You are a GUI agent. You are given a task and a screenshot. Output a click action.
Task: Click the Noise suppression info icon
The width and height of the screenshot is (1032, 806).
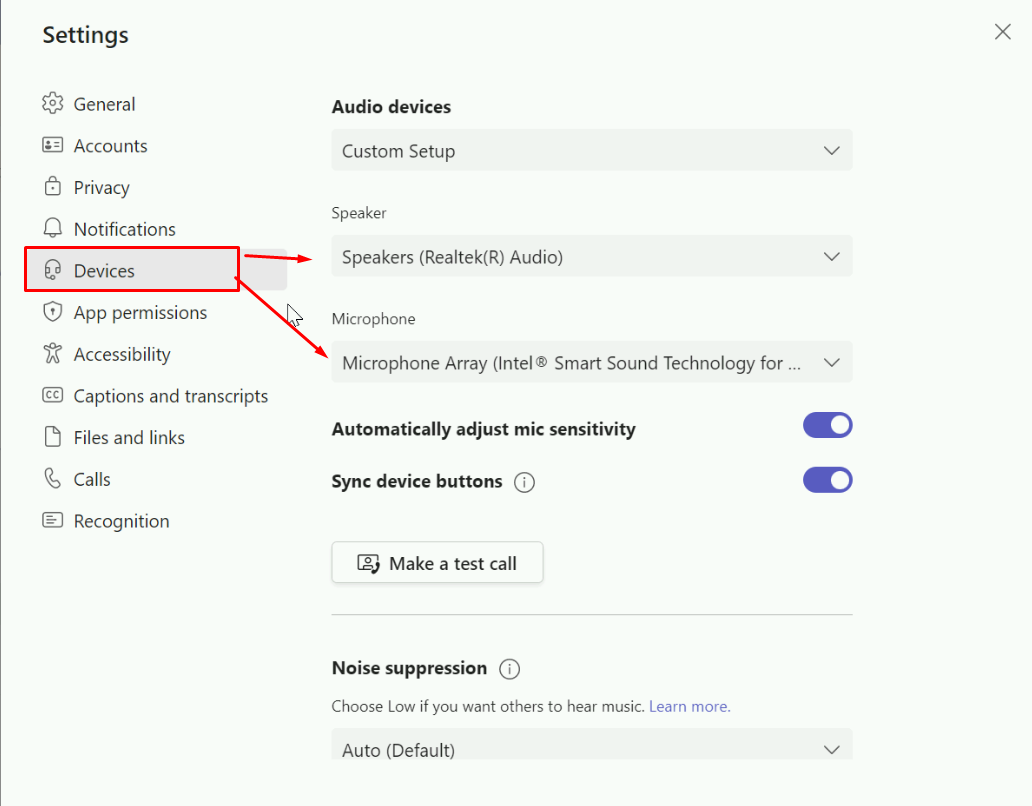[x=509, y=669]
